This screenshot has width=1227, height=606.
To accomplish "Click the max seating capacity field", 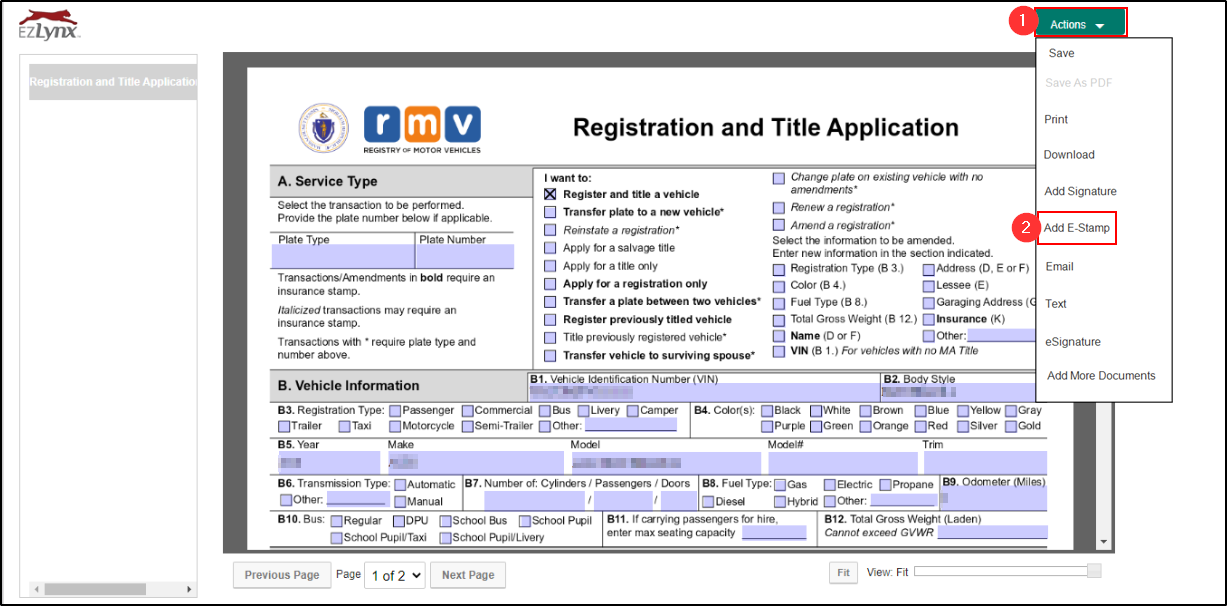I will pos(774,532).
